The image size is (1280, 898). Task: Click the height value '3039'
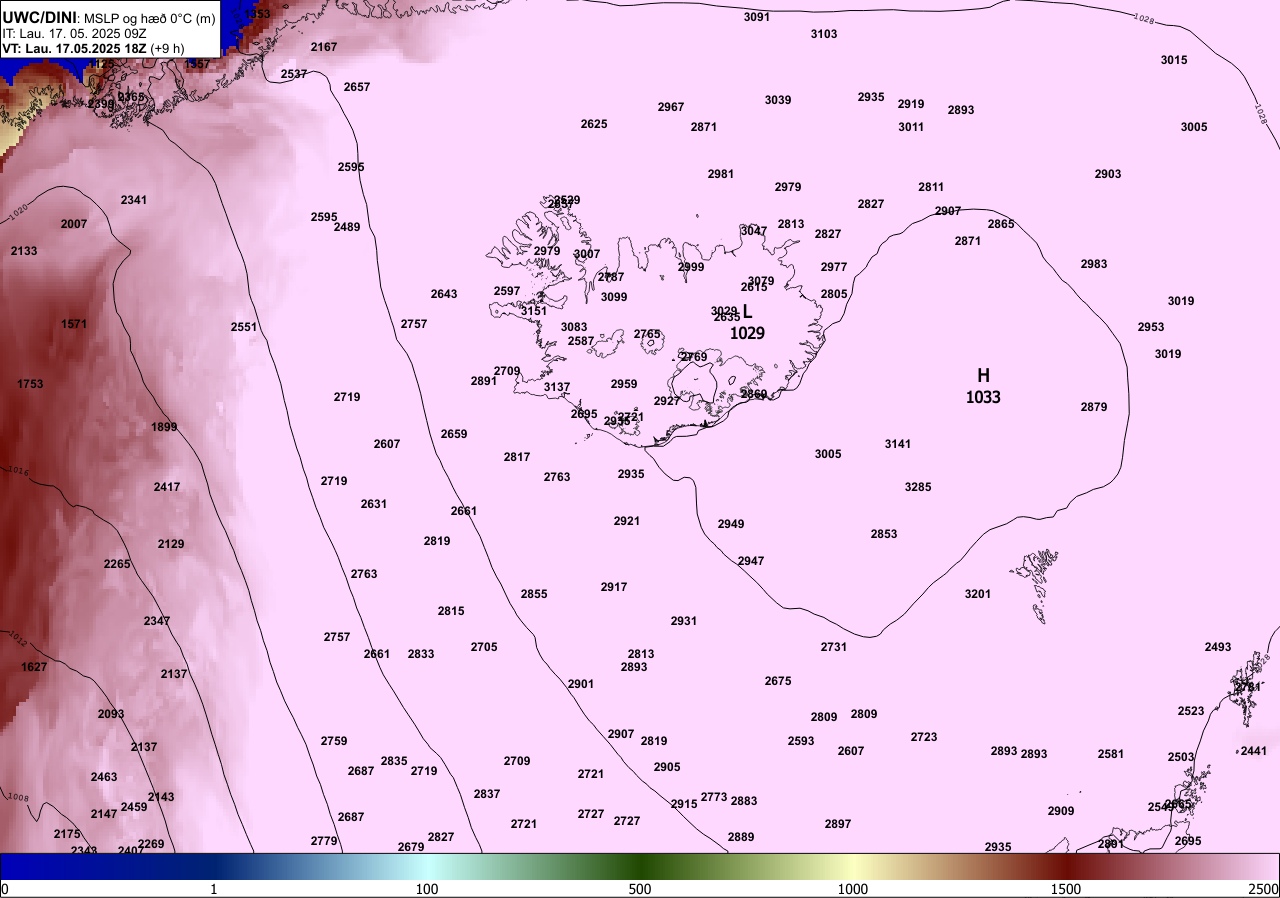778,100
